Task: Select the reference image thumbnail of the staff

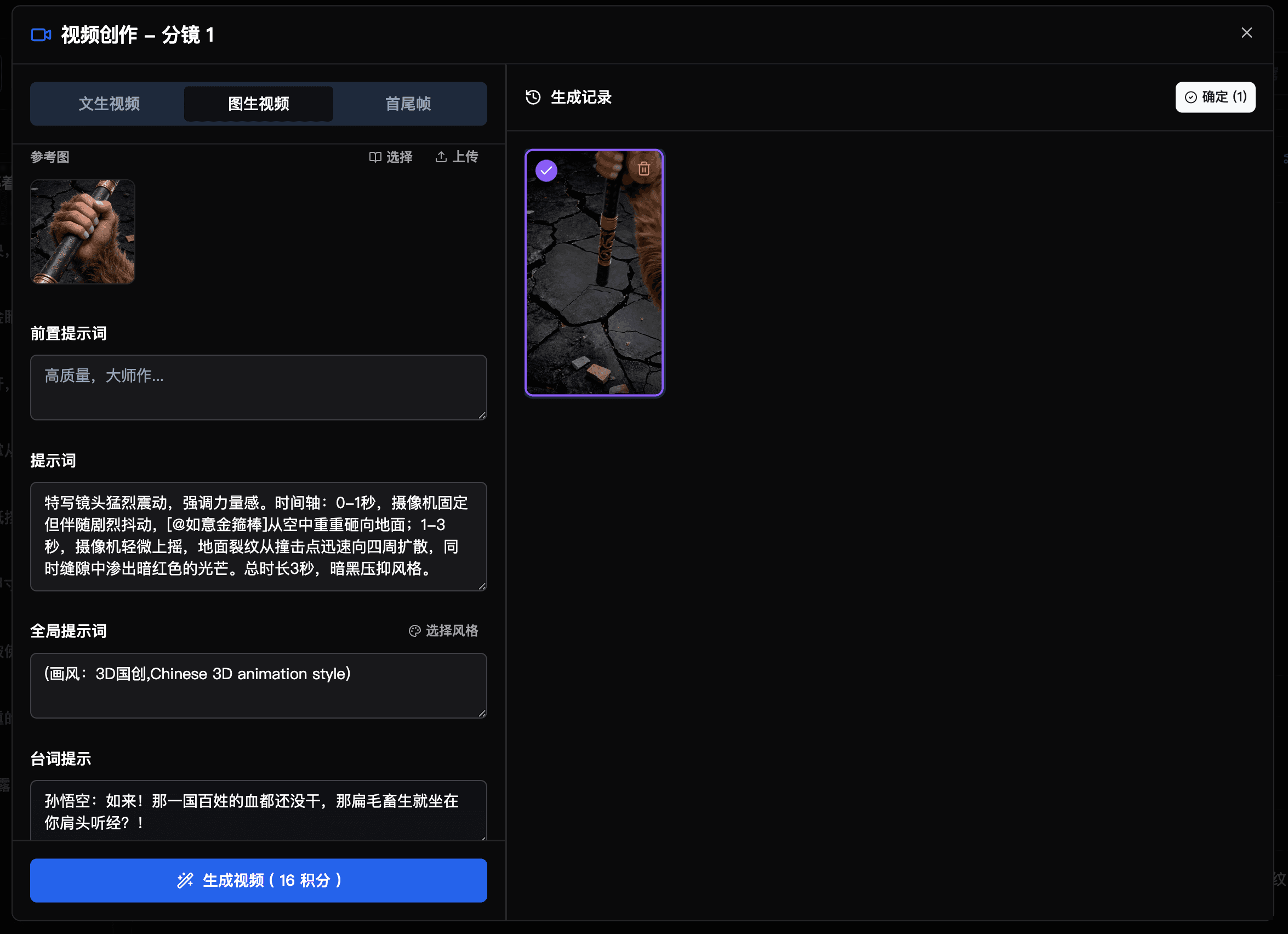Action: (82, 231)
